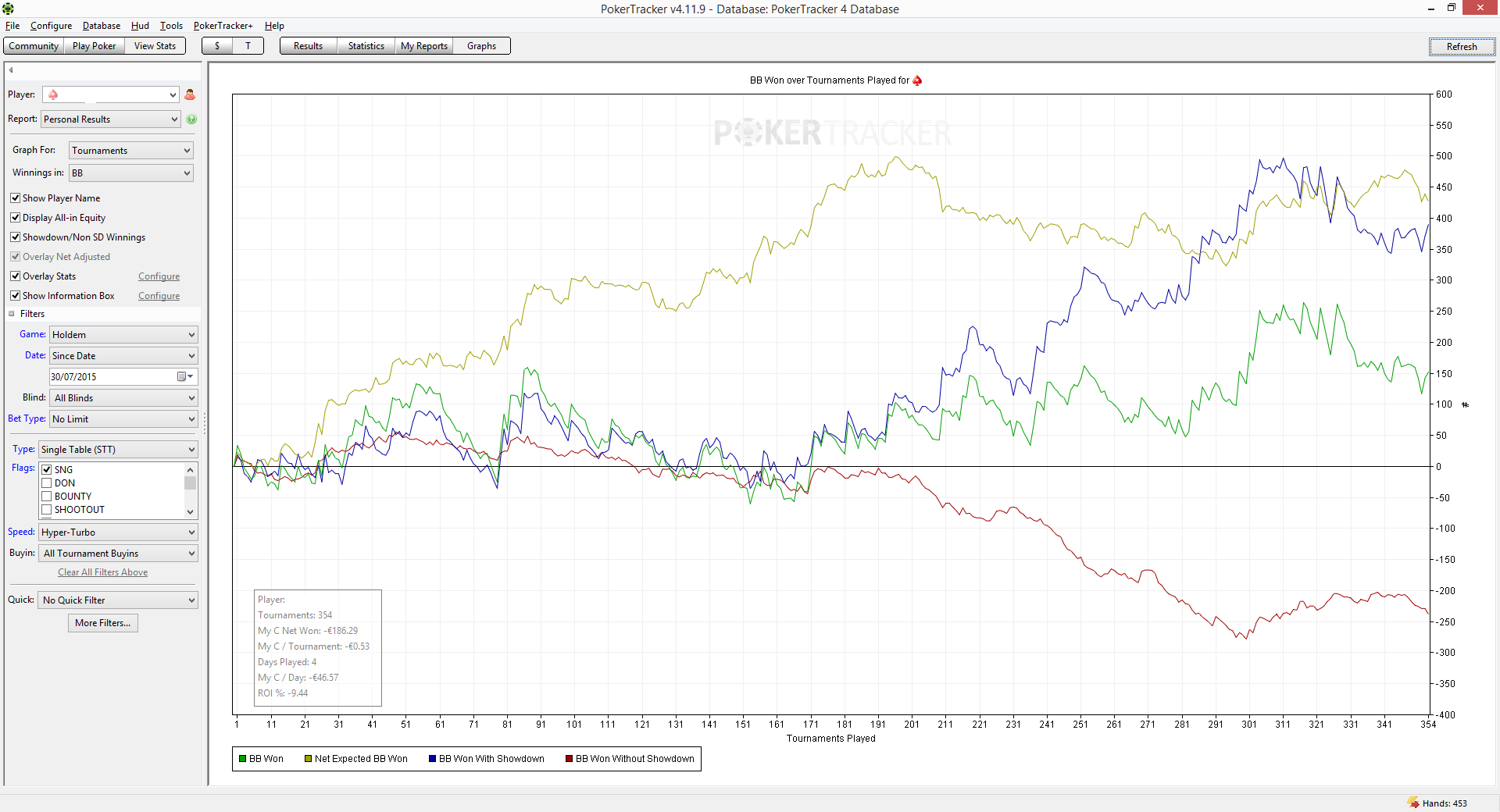Switch to the Community tab
The width and height of the screenshot is (1500, 812).
pyautogui.click(x=34, y=46)
